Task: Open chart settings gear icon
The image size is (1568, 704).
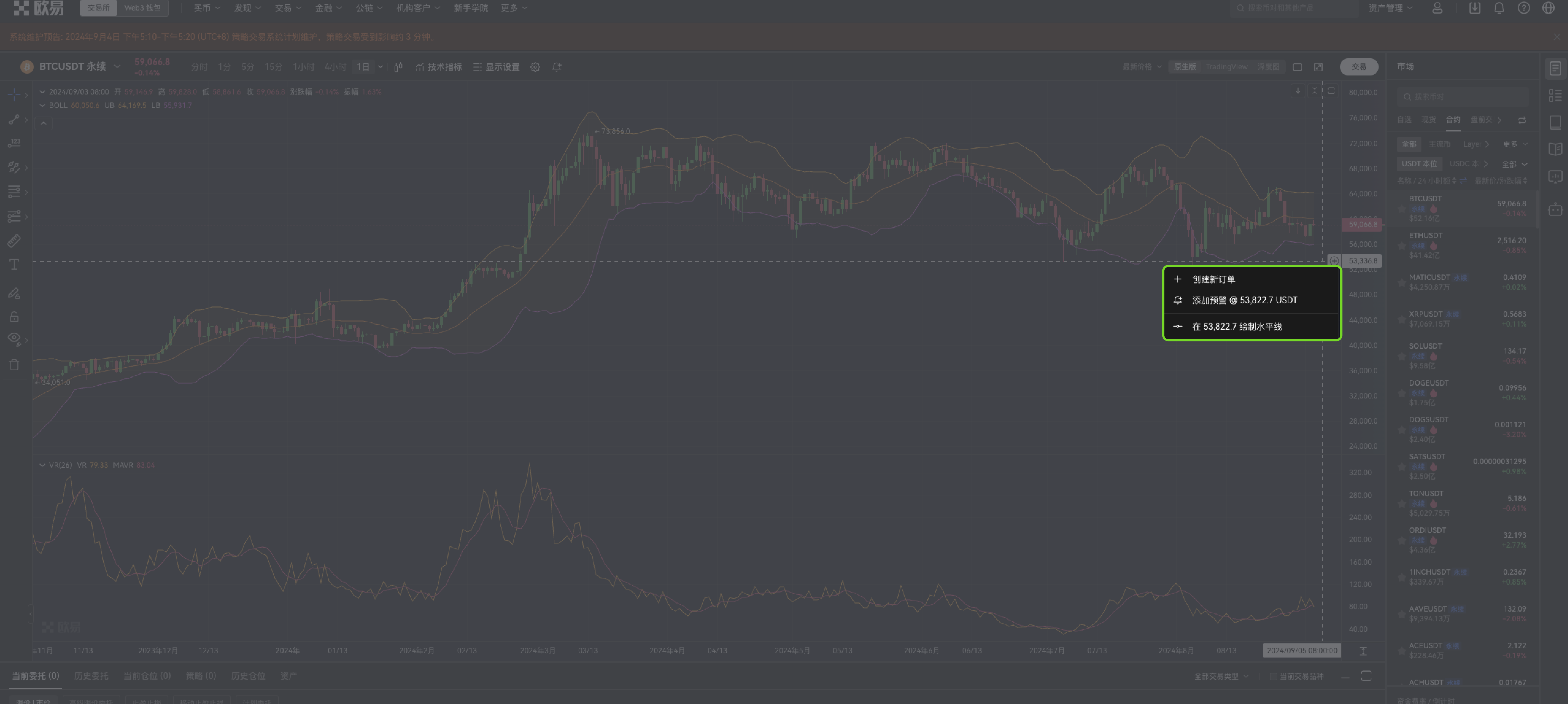Action: click(535, 67)
